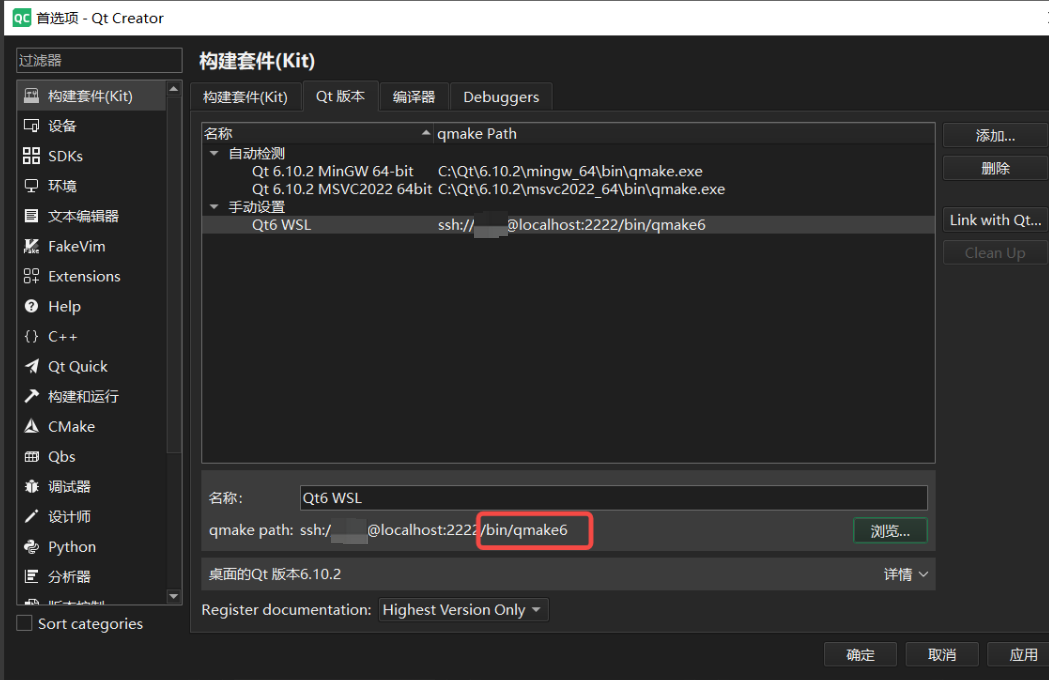Sort by the qmake Path column header
Image resolution: width=1049 pixels, height=680 pixels.
point(684,134)
